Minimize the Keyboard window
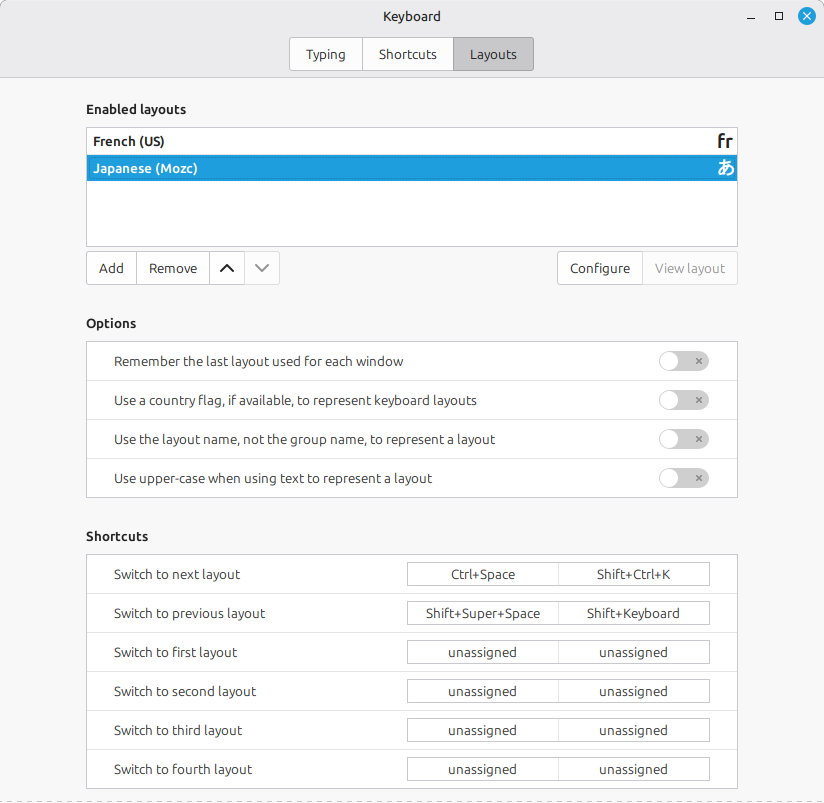 [752, 16]
